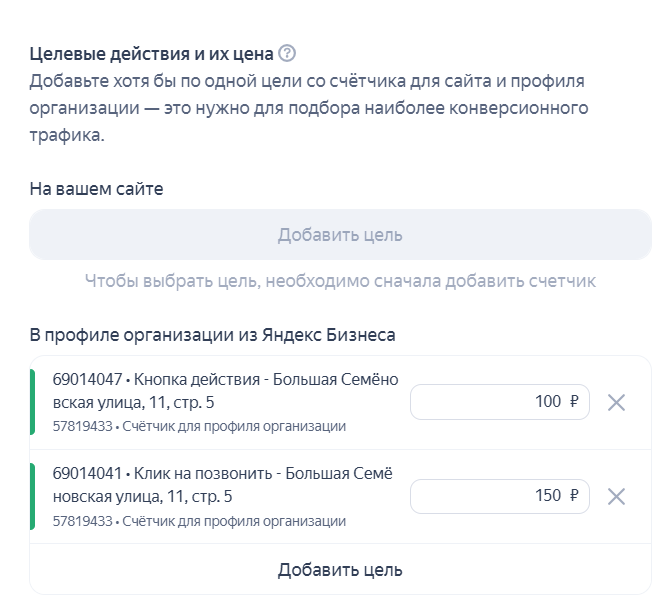The height and width of the screenshot is (606, 671).
Task: Click the counter 57819433 subtitle under the first goal
Action: click(x=199, y=427)
